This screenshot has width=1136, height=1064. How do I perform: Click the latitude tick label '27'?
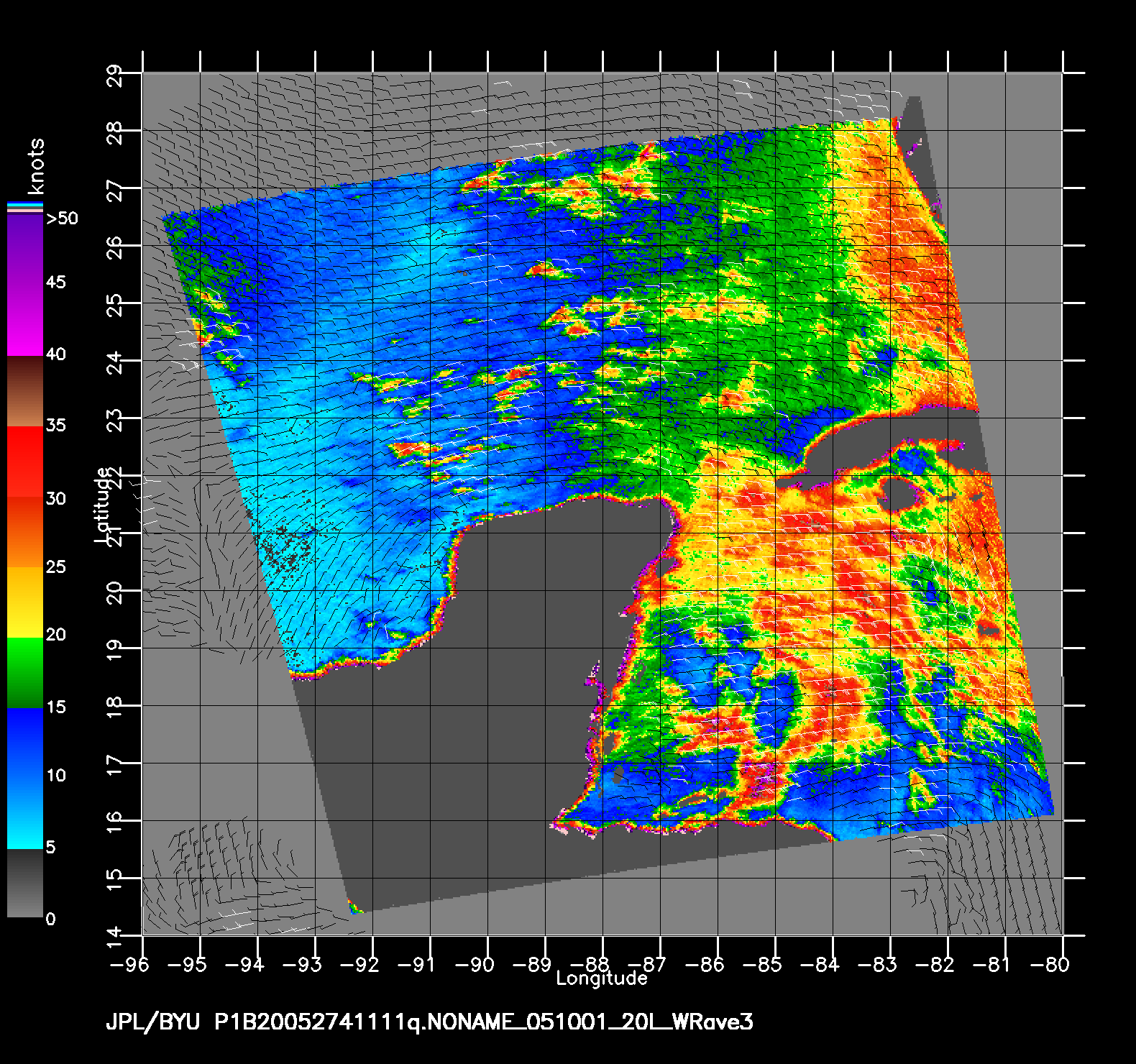pyautogui.click(x=115, y=190)
